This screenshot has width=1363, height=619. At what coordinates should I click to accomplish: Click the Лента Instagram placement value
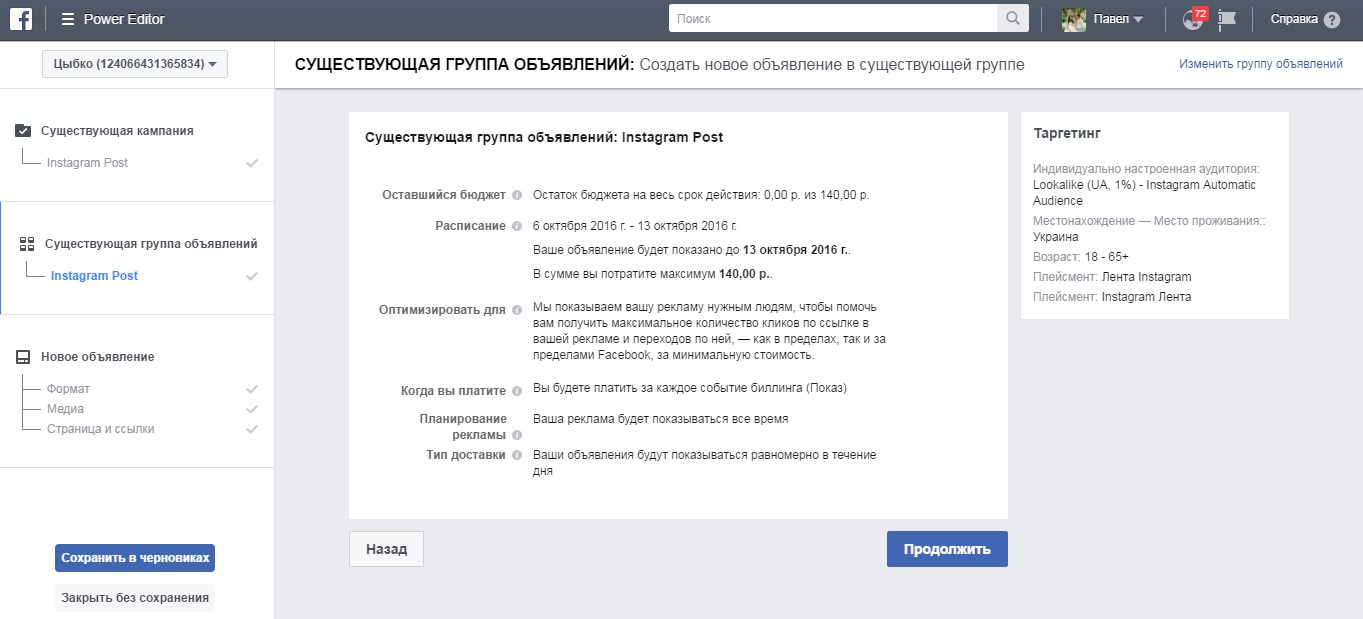(x=1146, y=277)
